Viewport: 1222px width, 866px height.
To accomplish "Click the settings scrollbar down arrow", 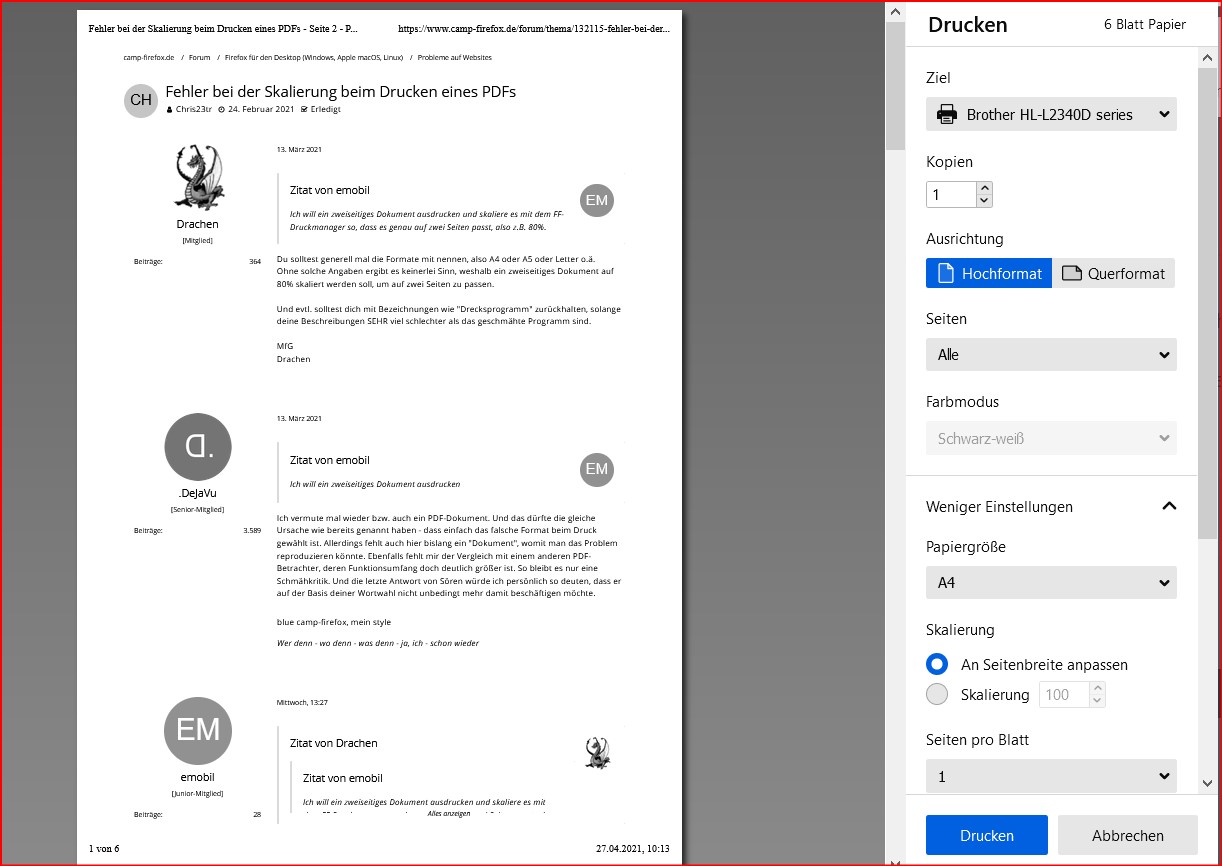I will pos(1207,783).
